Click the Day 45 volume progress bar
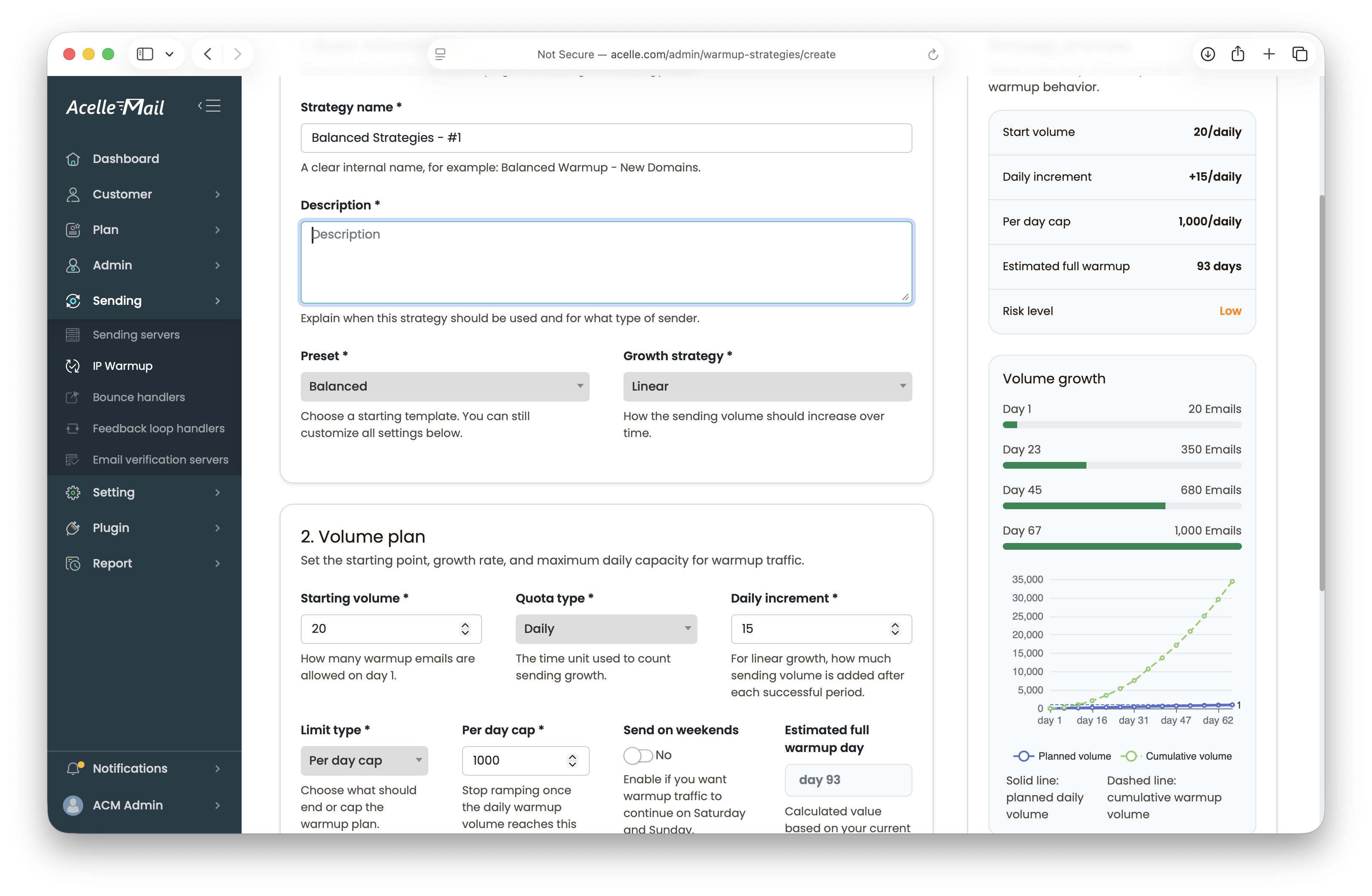Viewport: 1372px width, 896px height. tap(1121, 506)
